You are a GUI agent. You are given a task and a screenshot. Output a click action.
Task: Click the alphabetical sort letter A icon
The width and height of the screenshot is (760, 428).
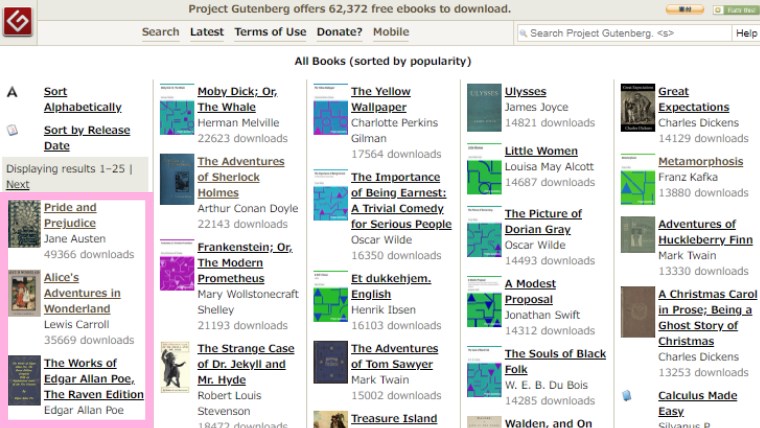pyautogui.click(x=12, y=92)
